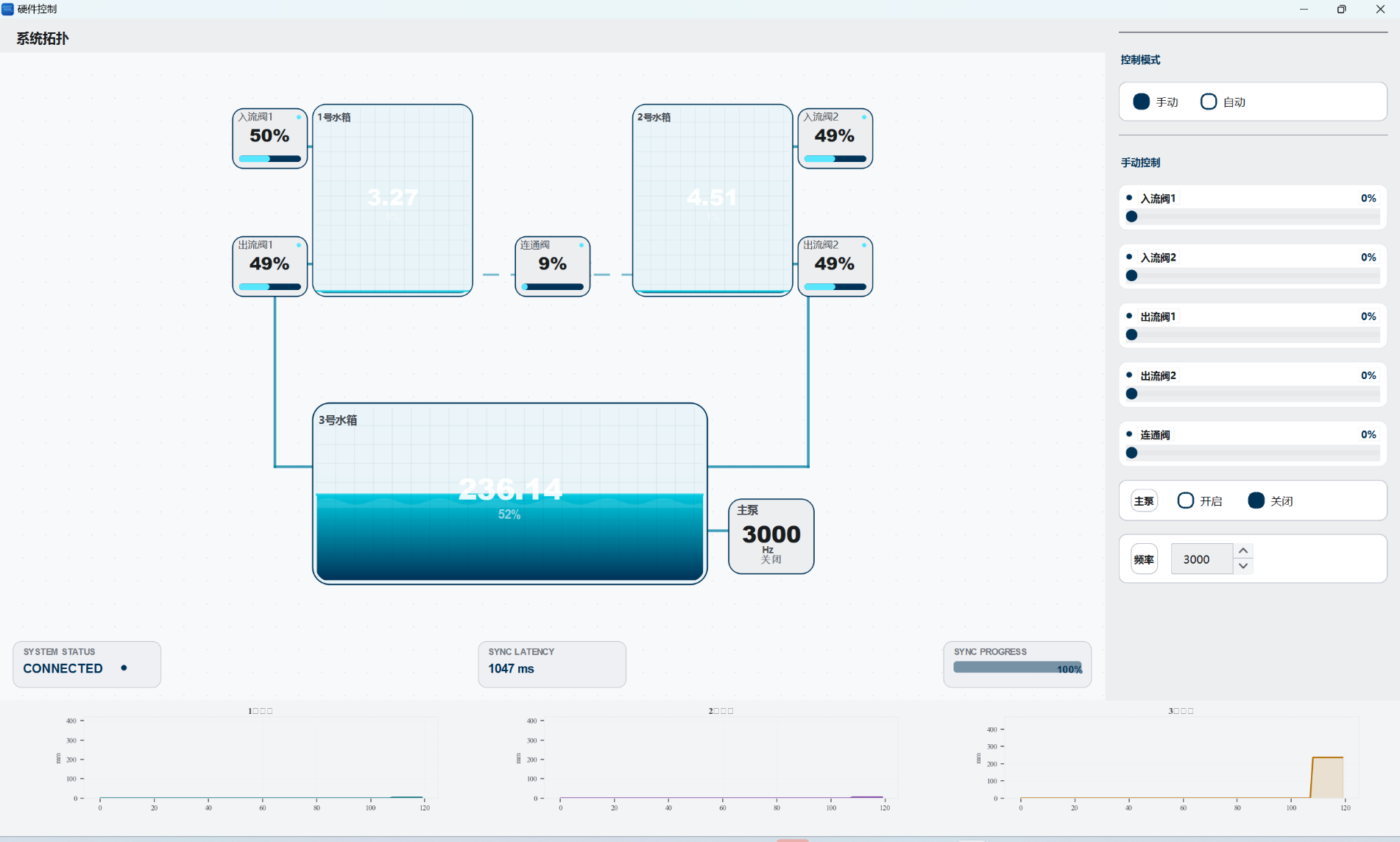Increase the pump frequency with the up arrow

(x=1243, y=551)
